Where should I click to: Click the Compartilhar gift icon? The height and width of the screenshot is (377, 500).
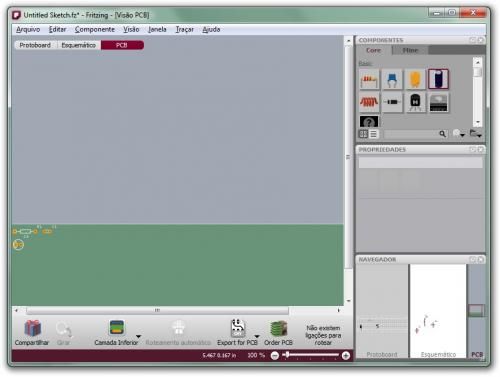[33, 328]
